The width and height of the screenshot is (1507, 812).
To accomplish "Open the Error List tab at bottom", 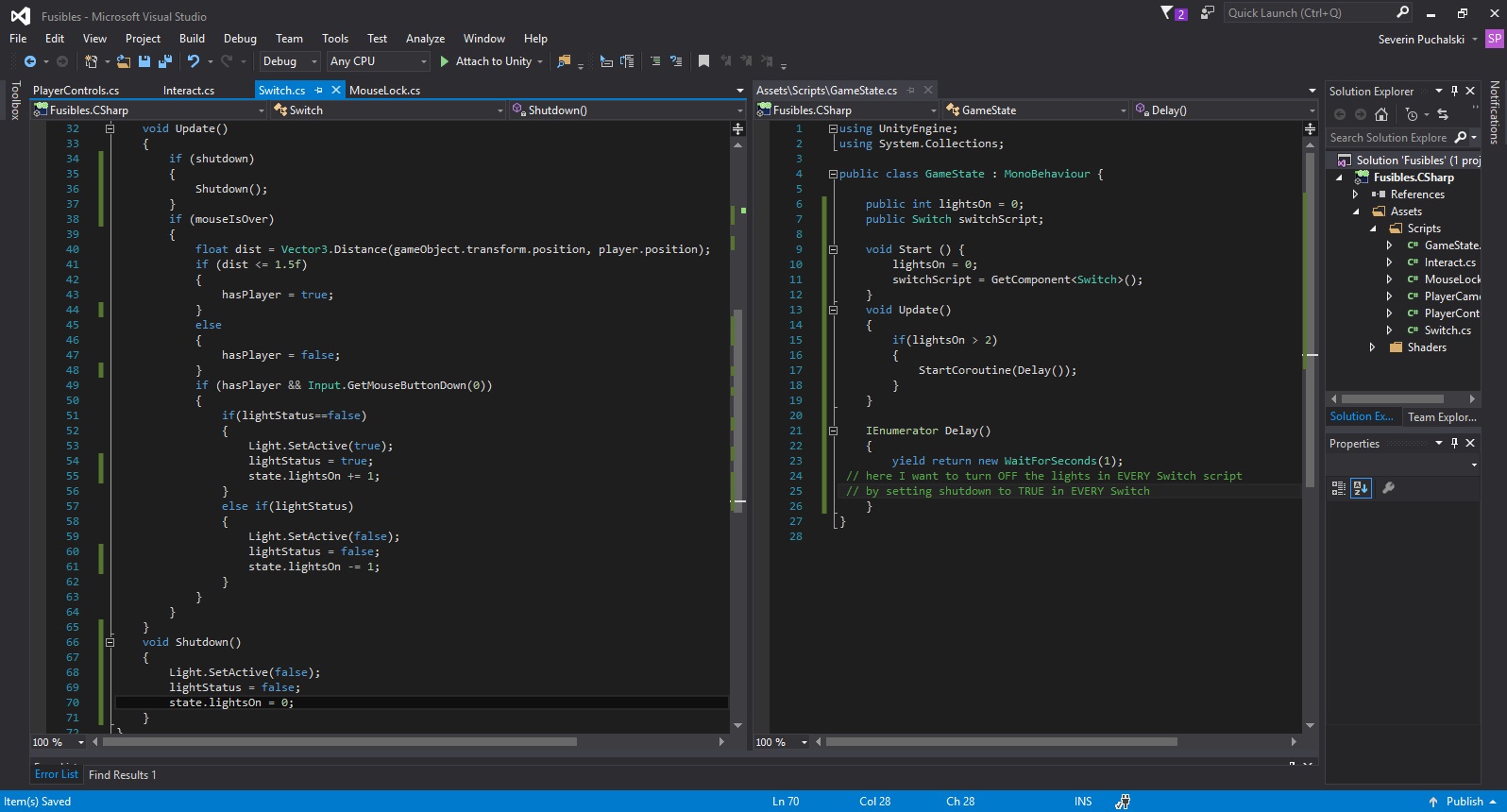I will (57, 774).
